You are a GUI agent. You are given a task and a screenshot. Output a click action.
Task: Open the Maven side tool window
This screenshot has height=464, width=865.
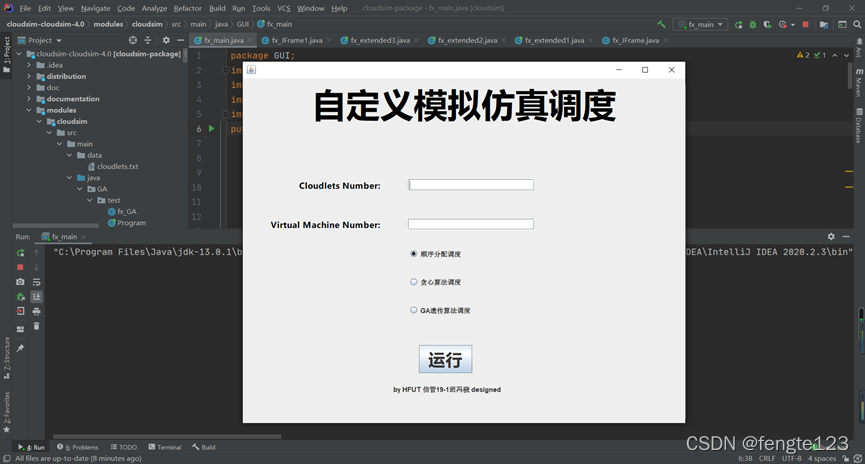[x=859, y=83]
